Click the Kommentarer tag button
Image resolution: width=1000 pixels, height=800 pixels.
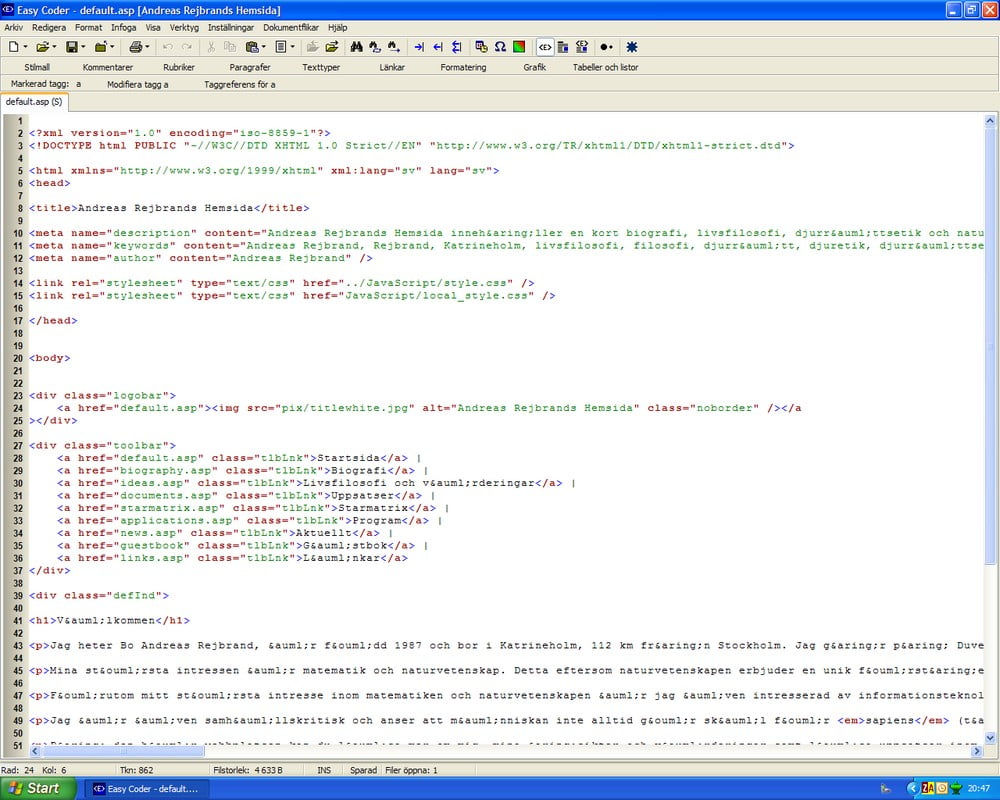click(108, 67)
